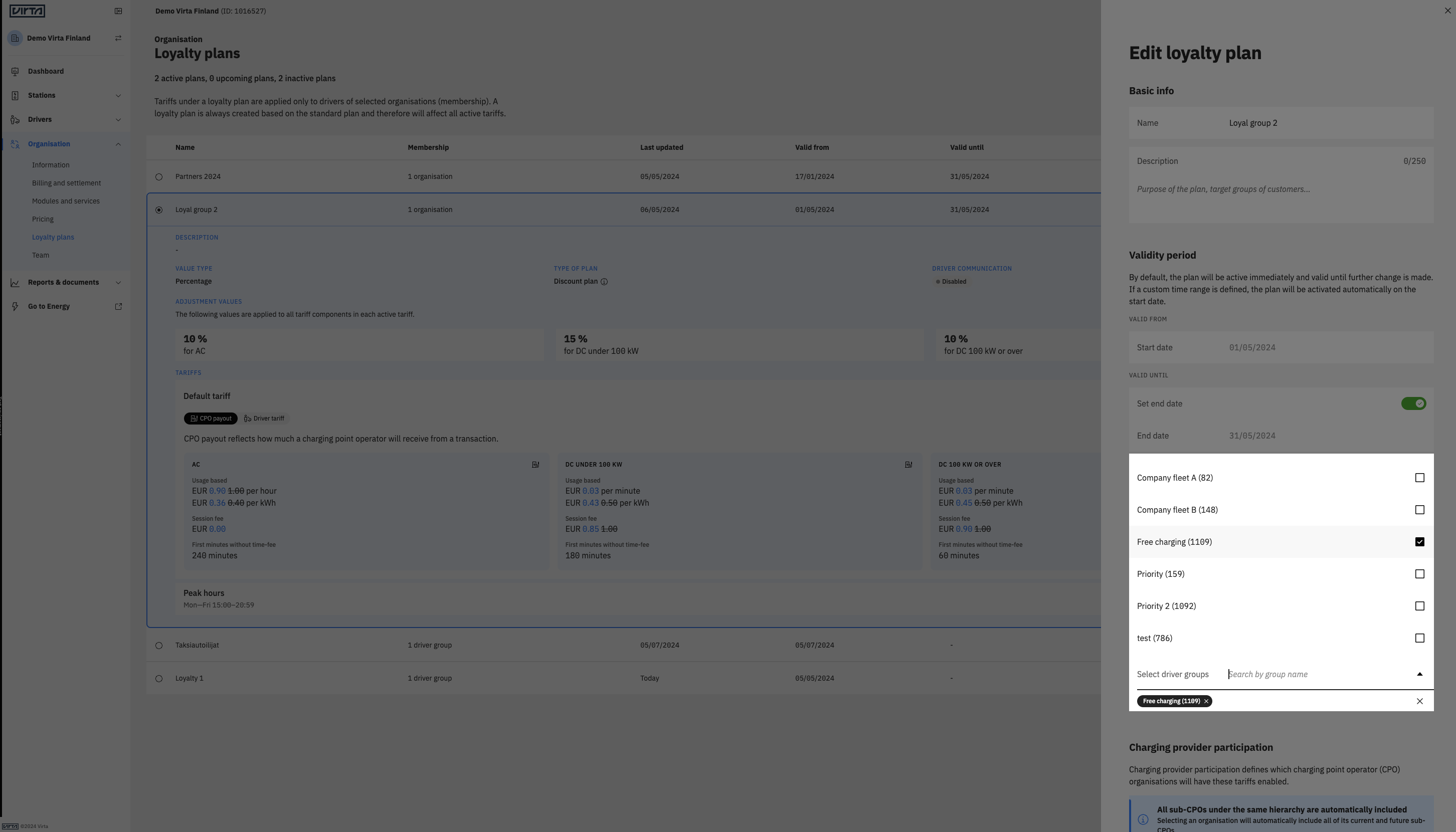The image size is (1456, 832).
Task: Click the Dashboard icon
Action: point(16,72)
